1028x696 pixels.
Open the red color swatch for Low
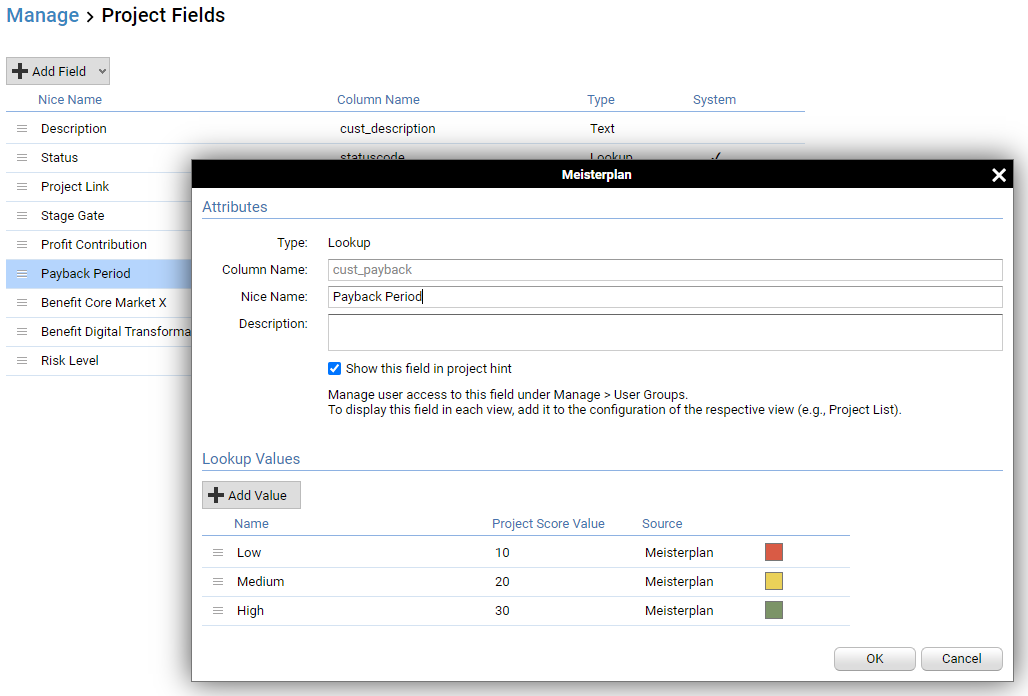tap(774, 552)
